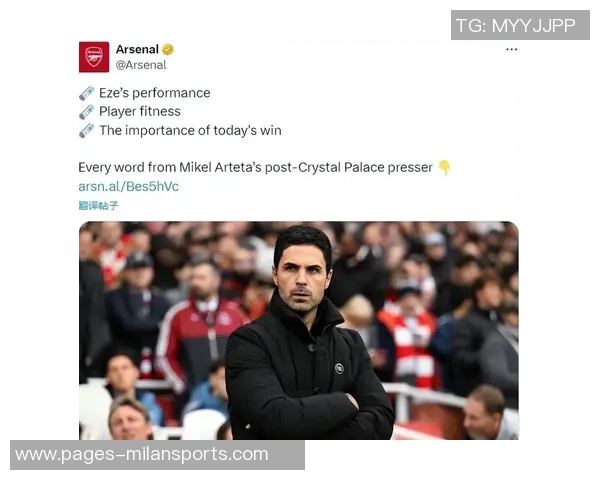Open the three-dot more options menu
The image size is (600, 480).
click(511, 49)
